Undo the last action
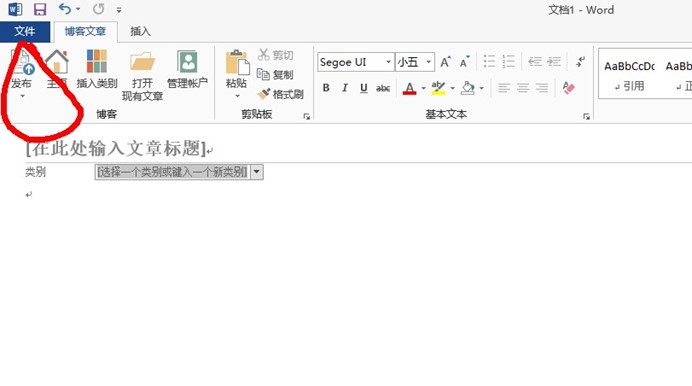The height and width of the screenshot is (386, 692). pyautogui.click(x=64, y=9)
